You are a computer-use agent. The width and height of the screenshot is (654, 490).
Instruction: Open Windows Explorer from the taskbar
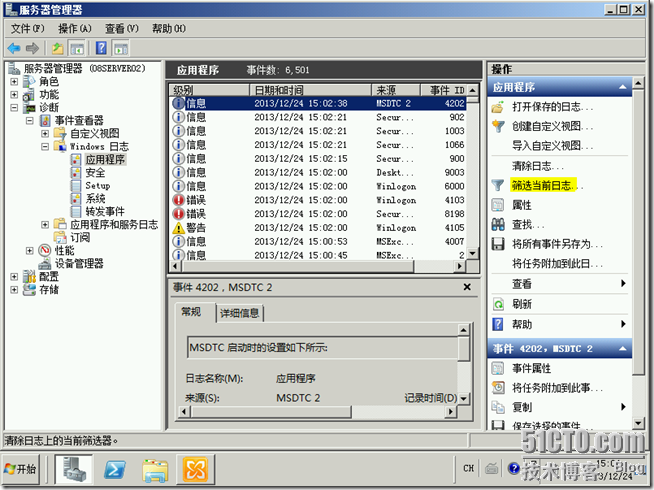pyautogui.click(x=155, y=470)
